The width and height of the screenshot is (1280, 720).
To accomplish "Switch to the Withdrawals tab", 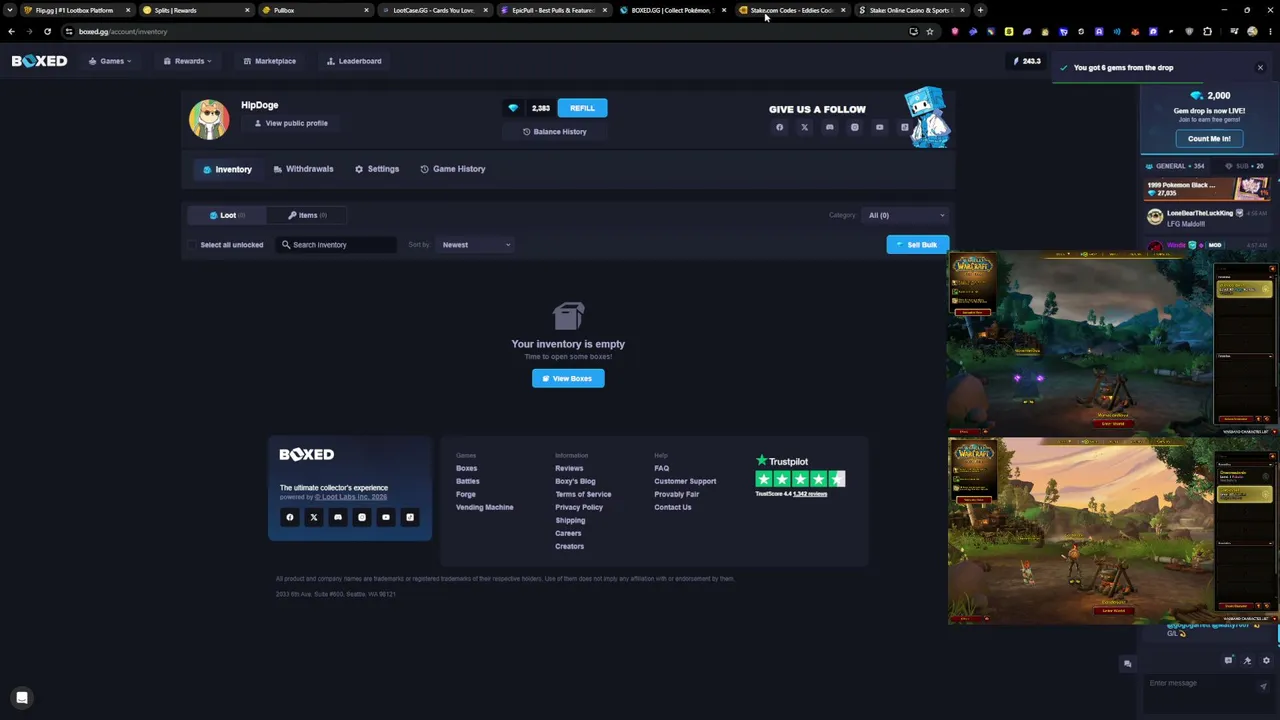I will [x=303, y=169].
